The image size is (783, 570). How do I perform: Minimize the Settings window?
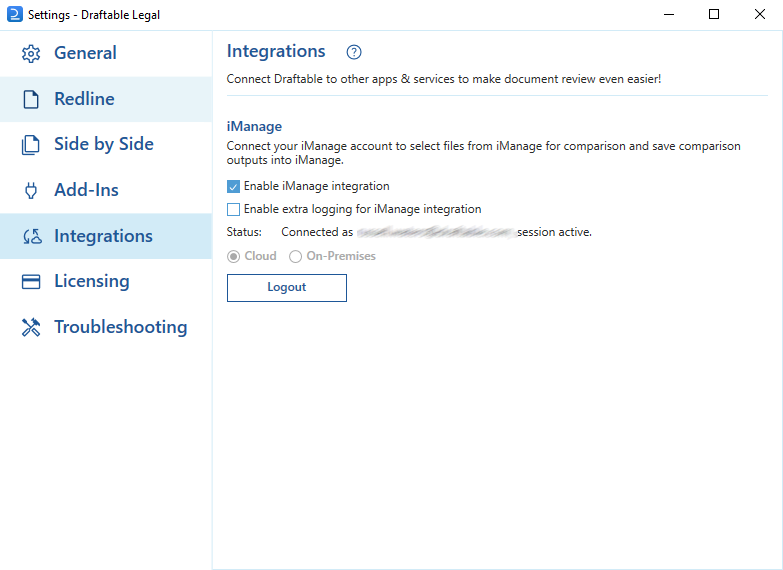point(669,14)
